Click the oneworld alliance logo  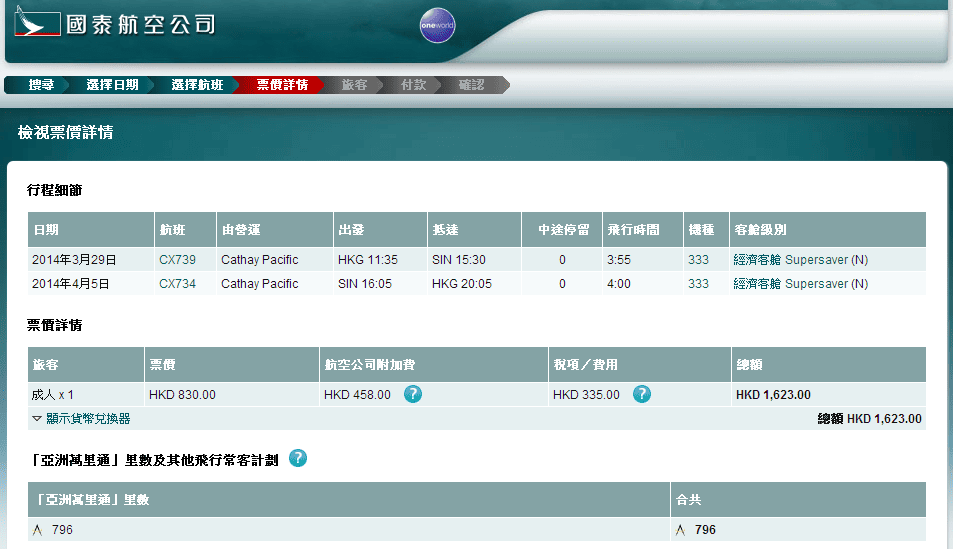(x=437, y=27)
